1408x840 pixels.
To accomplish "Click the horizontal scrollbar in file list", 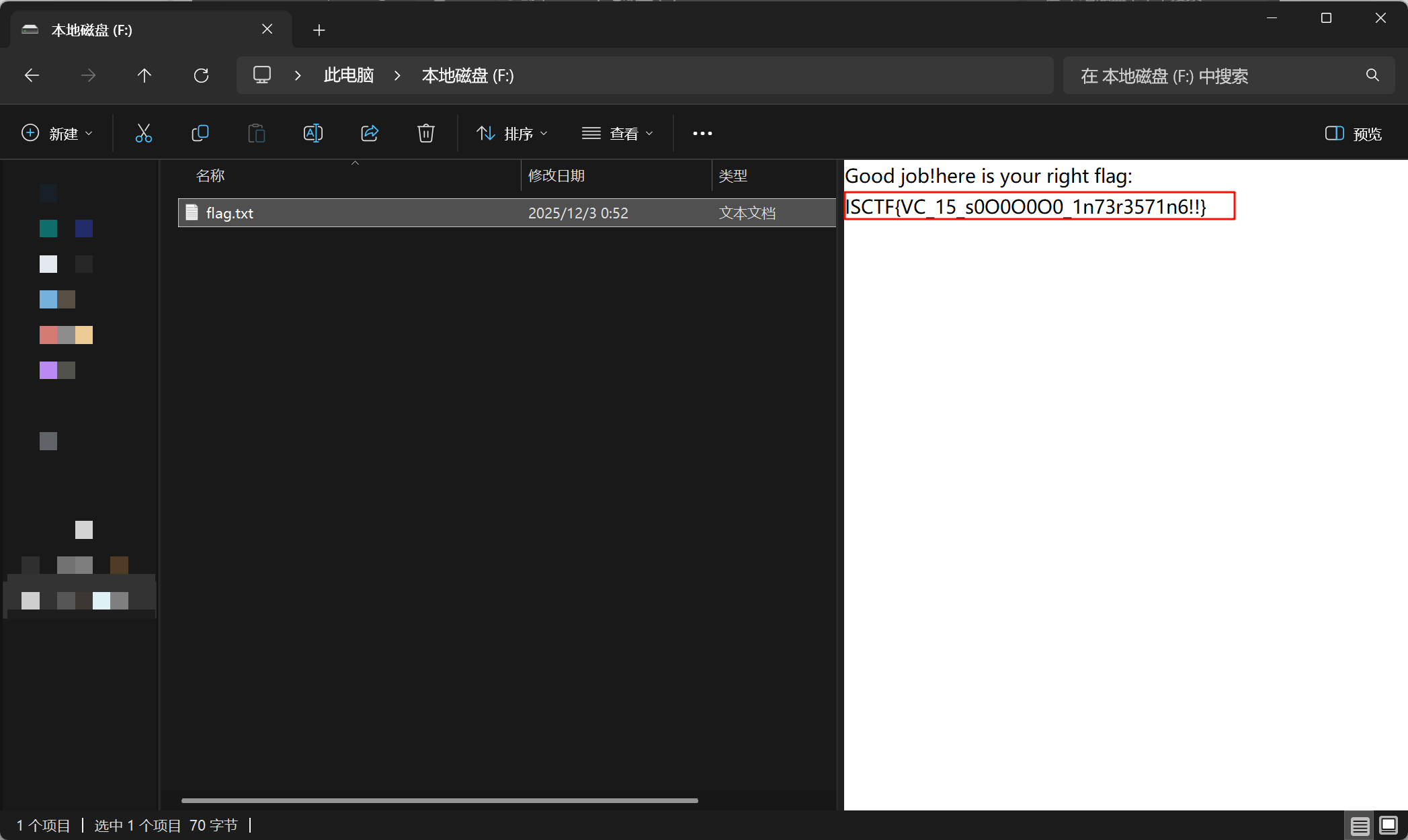I will (x=440, y=800).
